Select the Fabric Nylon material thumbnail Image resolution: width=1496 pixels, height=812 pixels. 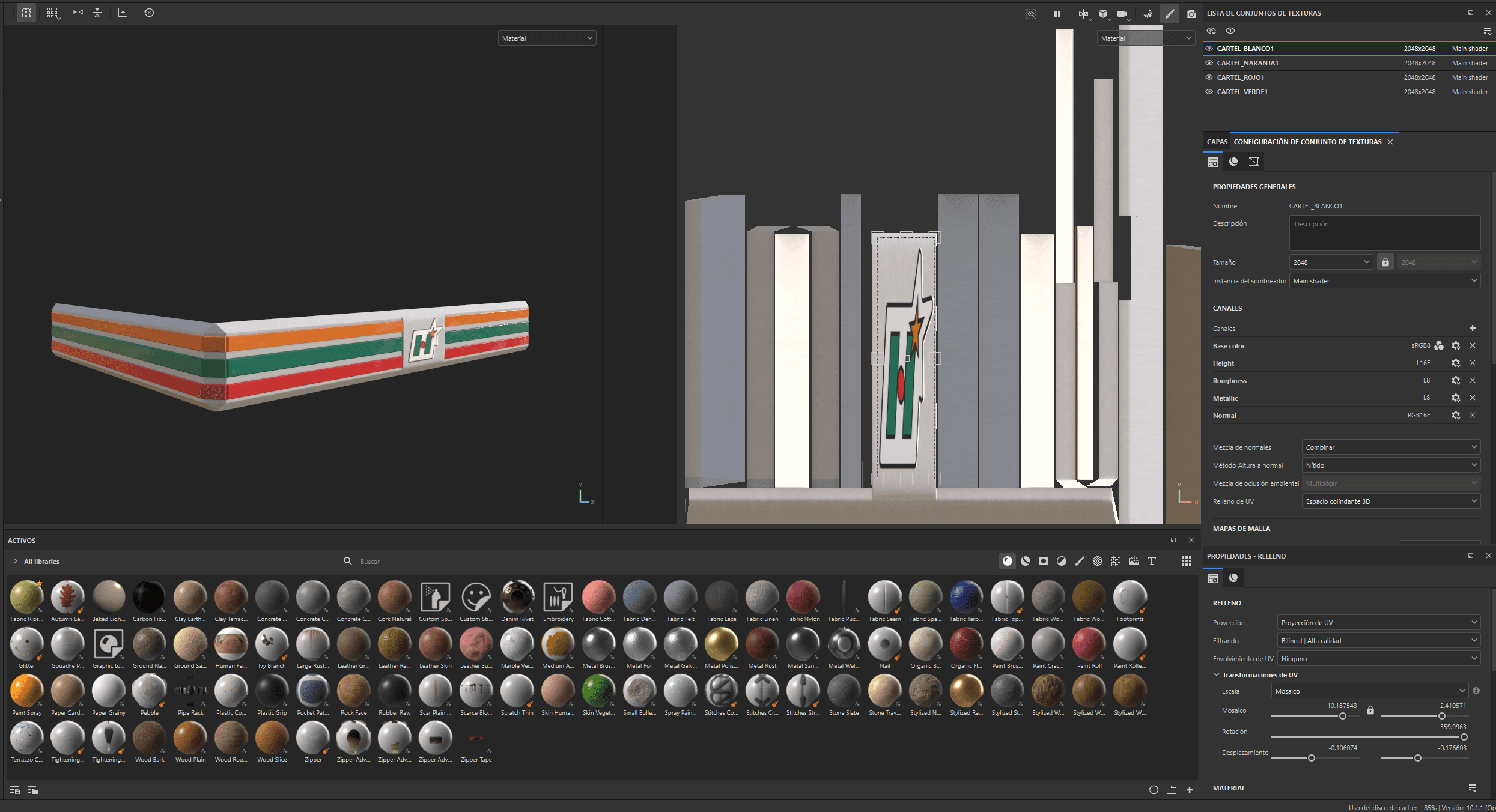(803, 597)
